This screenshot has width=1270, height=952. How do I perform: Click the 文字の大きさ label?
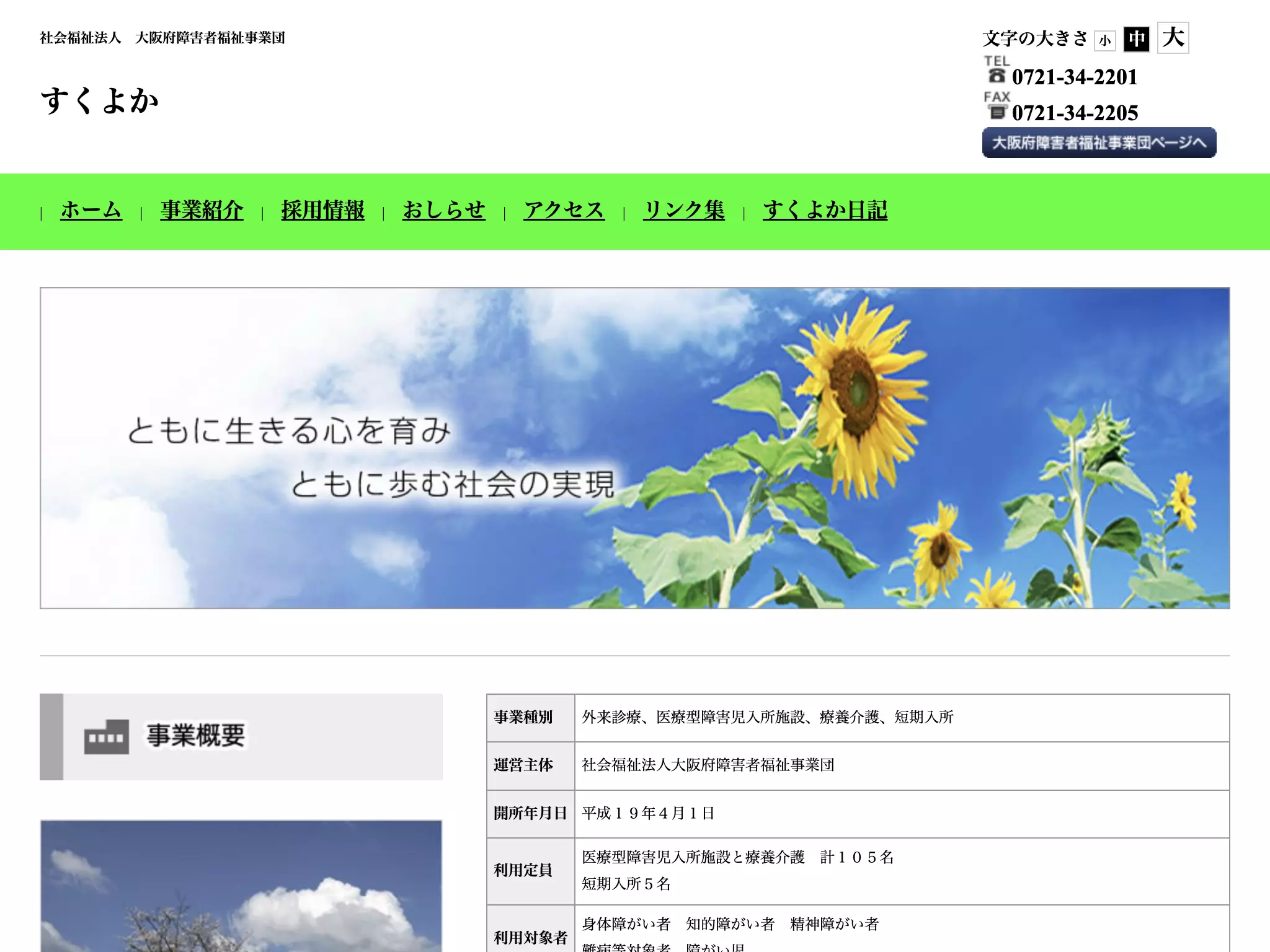pyautogui.click(x=1035, y=38)
